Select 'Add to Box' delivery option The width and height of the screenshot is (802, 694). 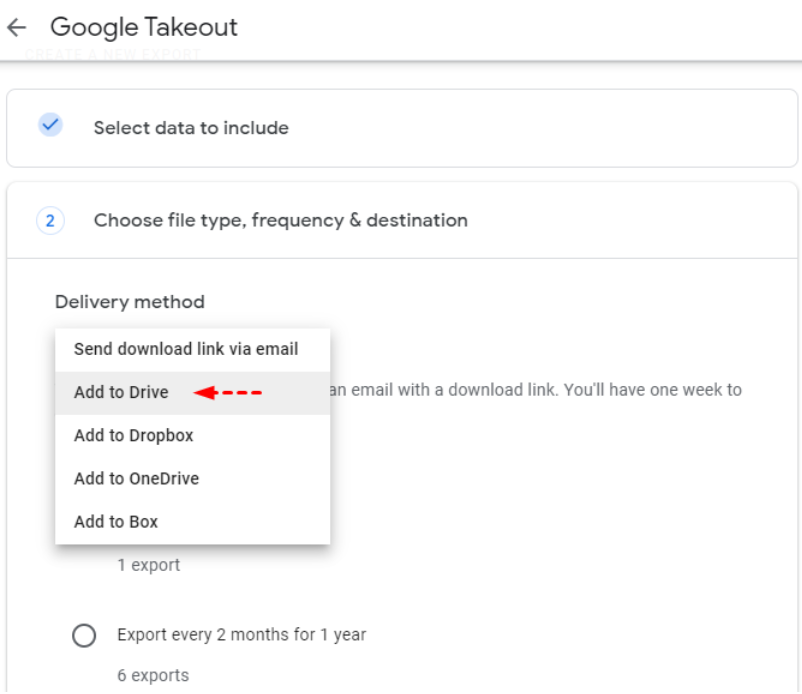(192, 522)
